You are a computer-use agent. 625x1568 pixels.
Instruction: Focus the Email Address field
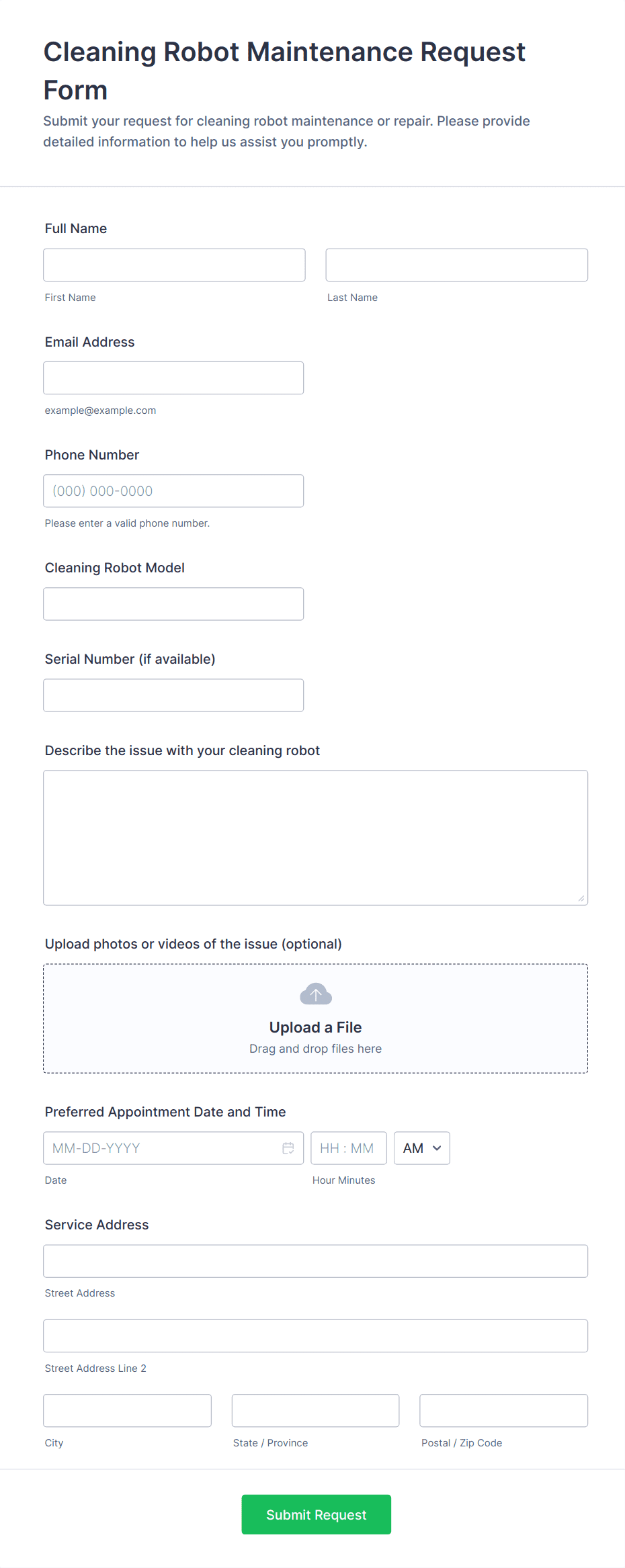coord(173,378)
